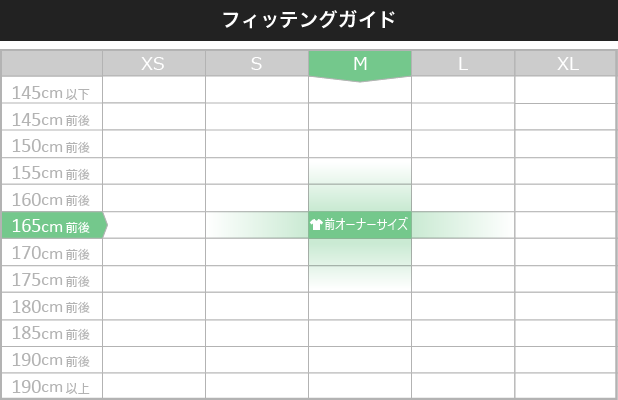Click the 175cm前後 height row label
The height and width of the screenshot is (400, 618).
[52, 279]
